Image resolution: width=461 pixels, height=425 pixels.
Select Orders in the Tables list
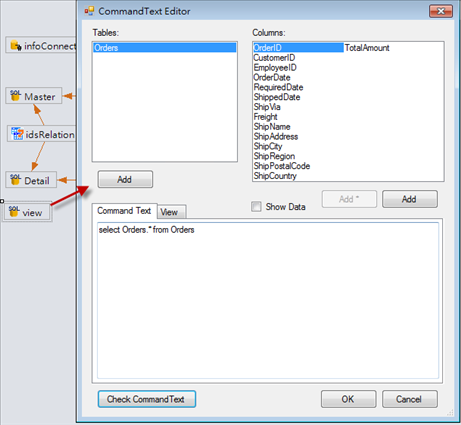165,48
